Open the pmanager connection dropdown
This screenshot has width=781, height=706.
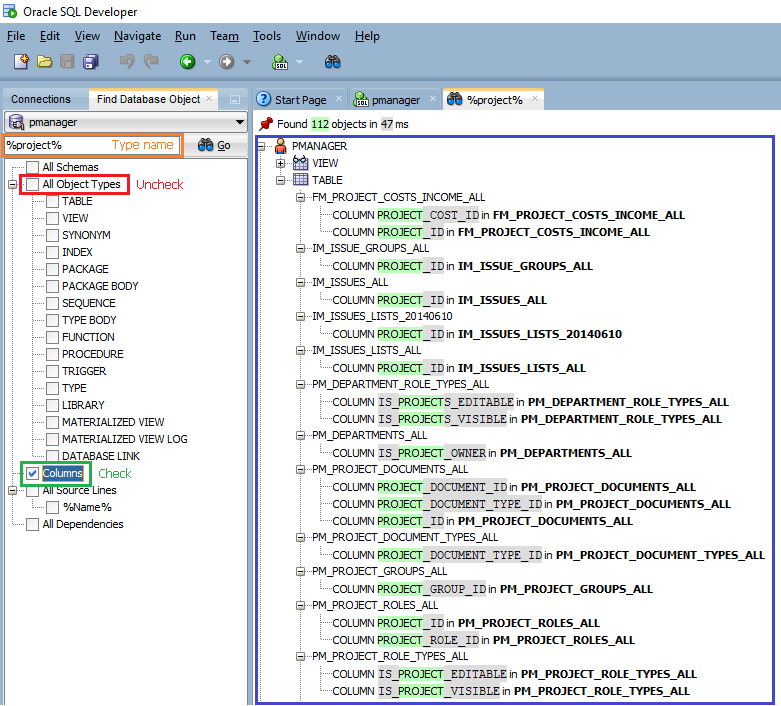(240, 122)
